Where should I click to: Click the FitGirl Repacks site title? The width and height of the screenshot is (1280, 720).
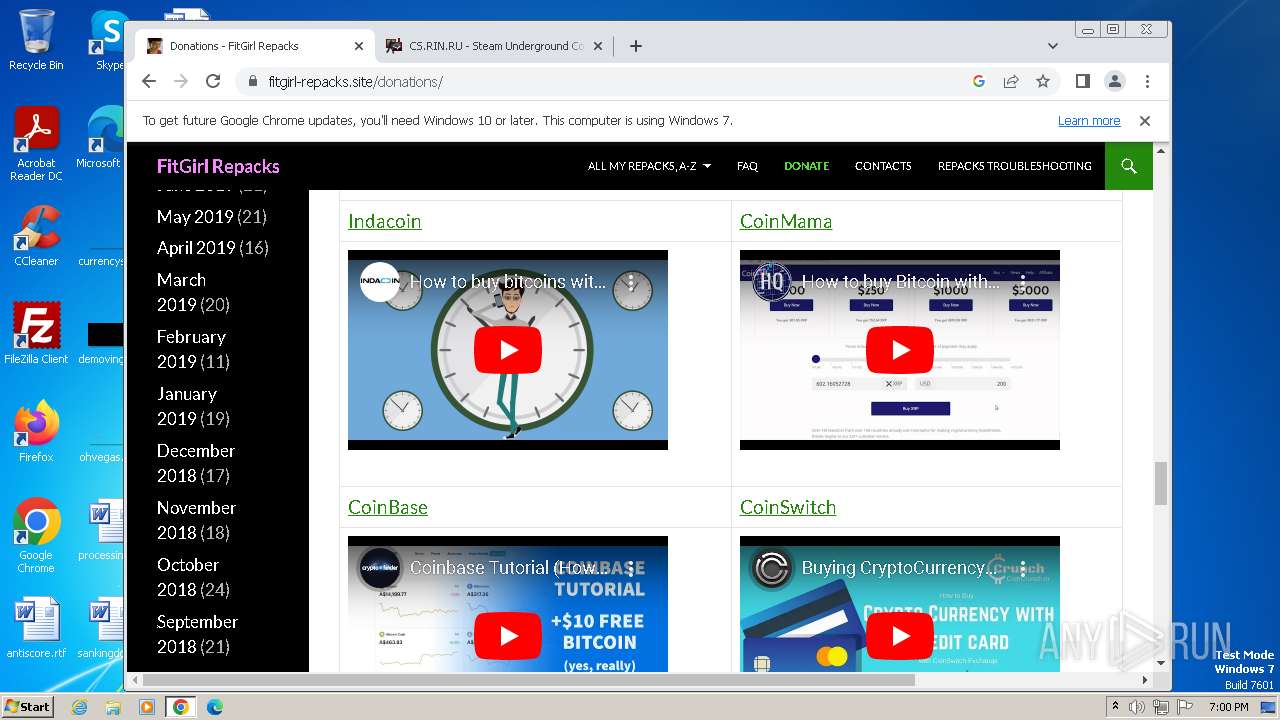(x=218, y=166)
